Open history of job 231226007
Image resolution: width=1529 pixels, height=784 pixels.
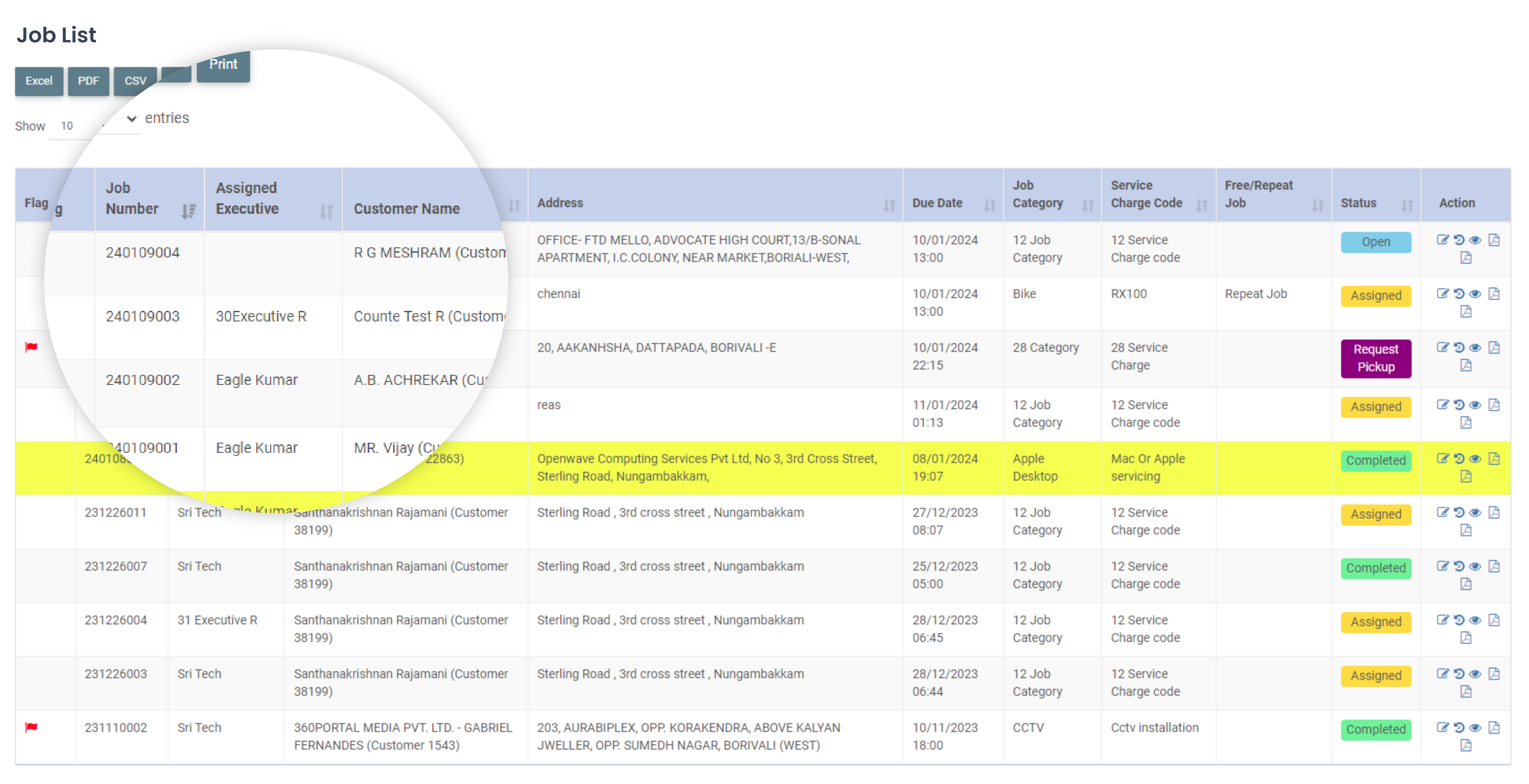coord(1459,566)
